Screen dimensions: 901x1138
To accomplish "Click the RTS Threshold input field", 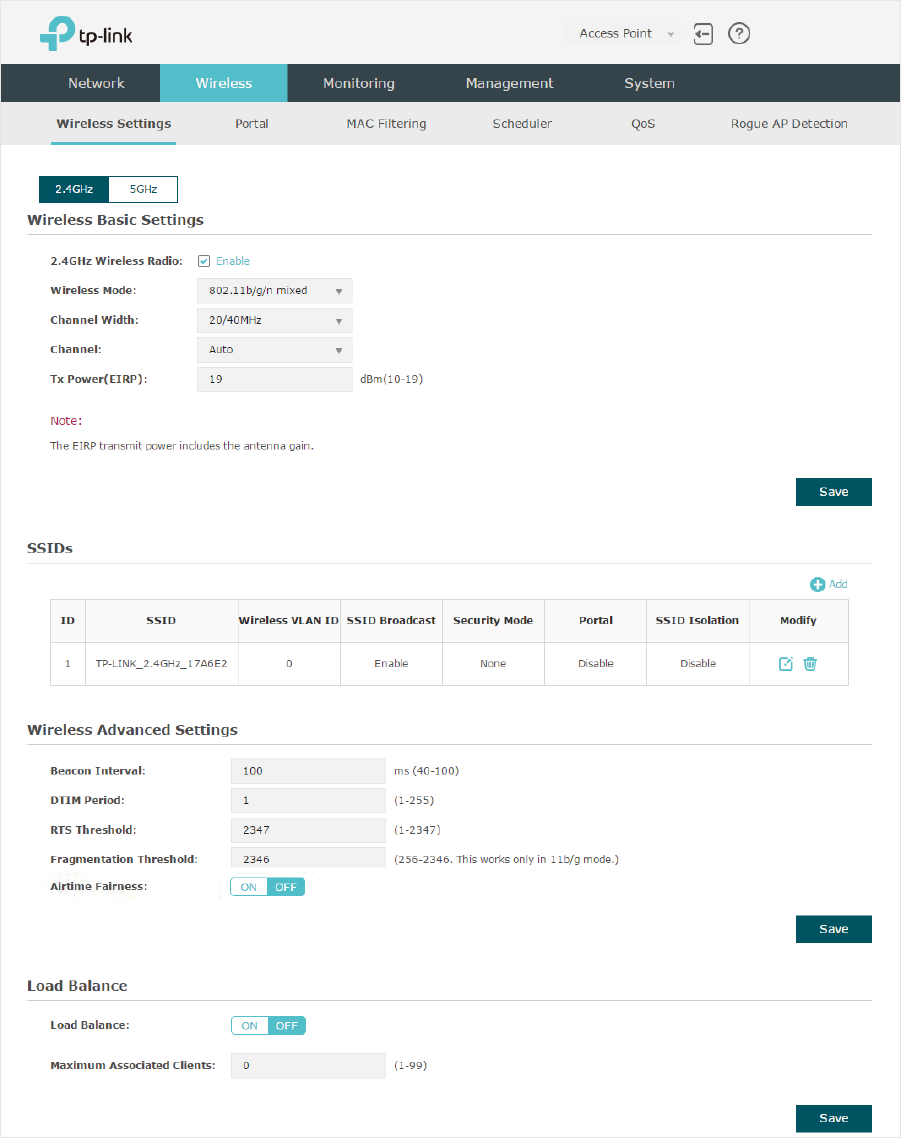I will [x=309, y=830].
